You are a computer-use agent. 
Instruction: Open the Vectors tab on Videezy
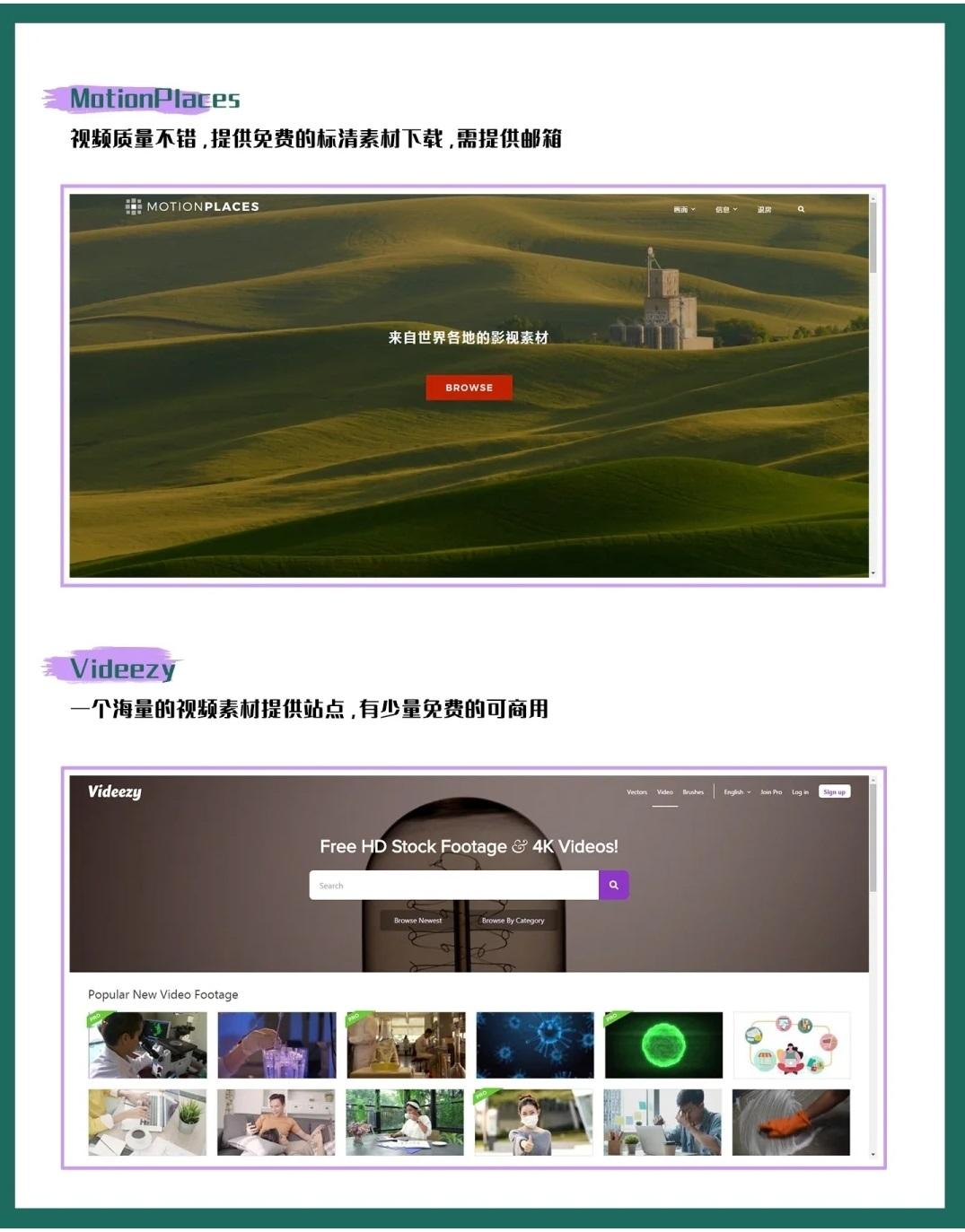coord(636,792)
